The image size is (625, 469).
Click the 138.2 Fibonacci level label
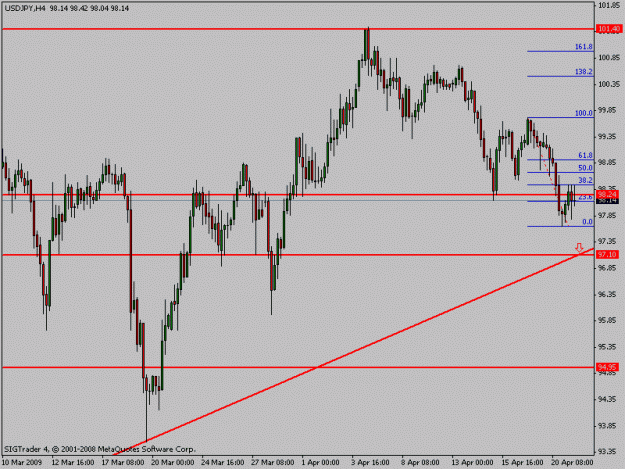(x=584, y=72)
